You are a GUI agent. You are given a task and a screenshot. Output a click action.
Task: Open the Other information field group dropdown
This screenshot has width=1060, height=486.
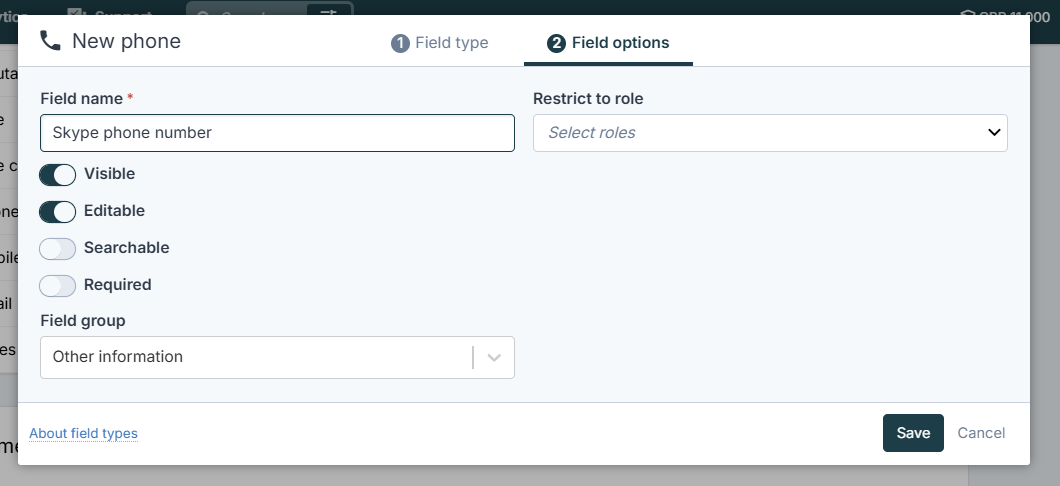click(x=277, y=358)
